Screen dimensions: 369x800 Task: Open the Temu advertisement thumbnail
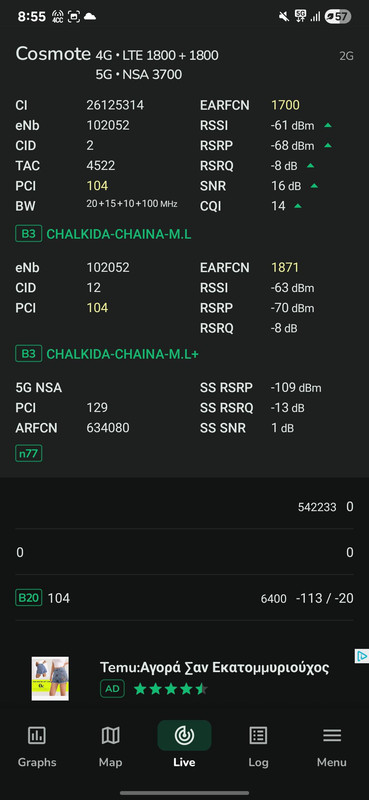tap(50, 679)
